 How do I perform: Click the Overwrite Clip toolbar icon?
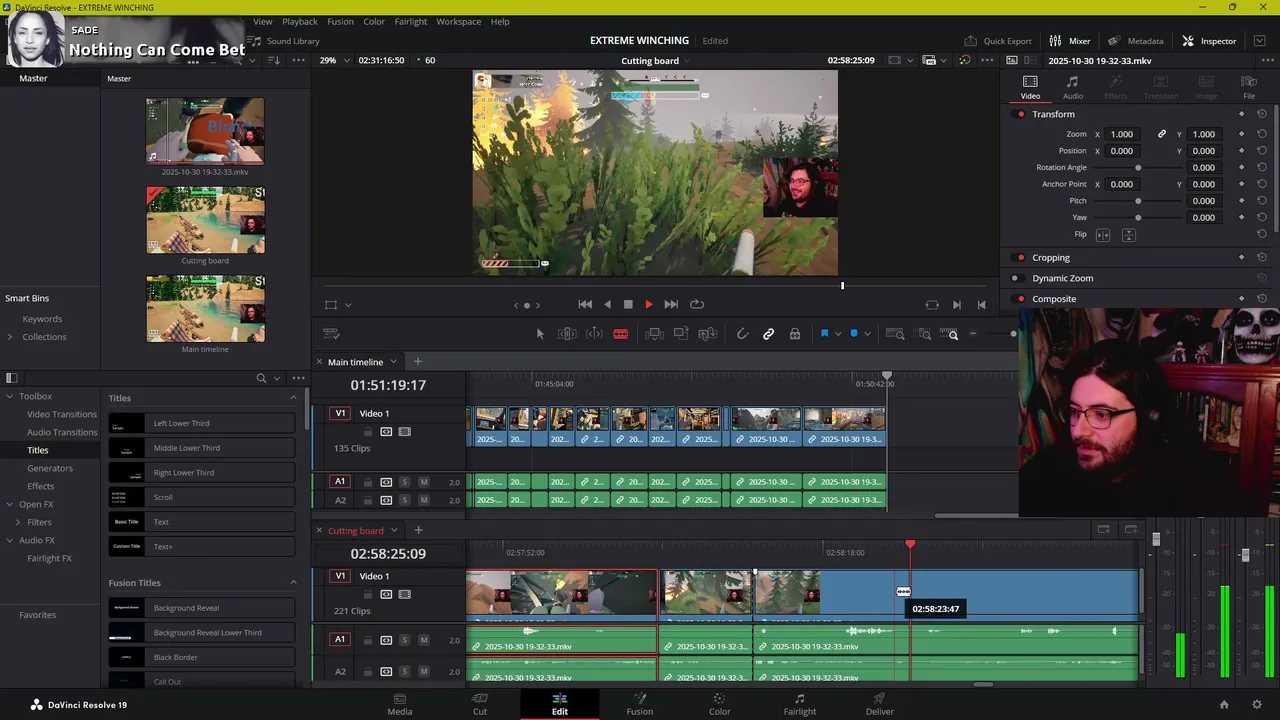point(681,334)
